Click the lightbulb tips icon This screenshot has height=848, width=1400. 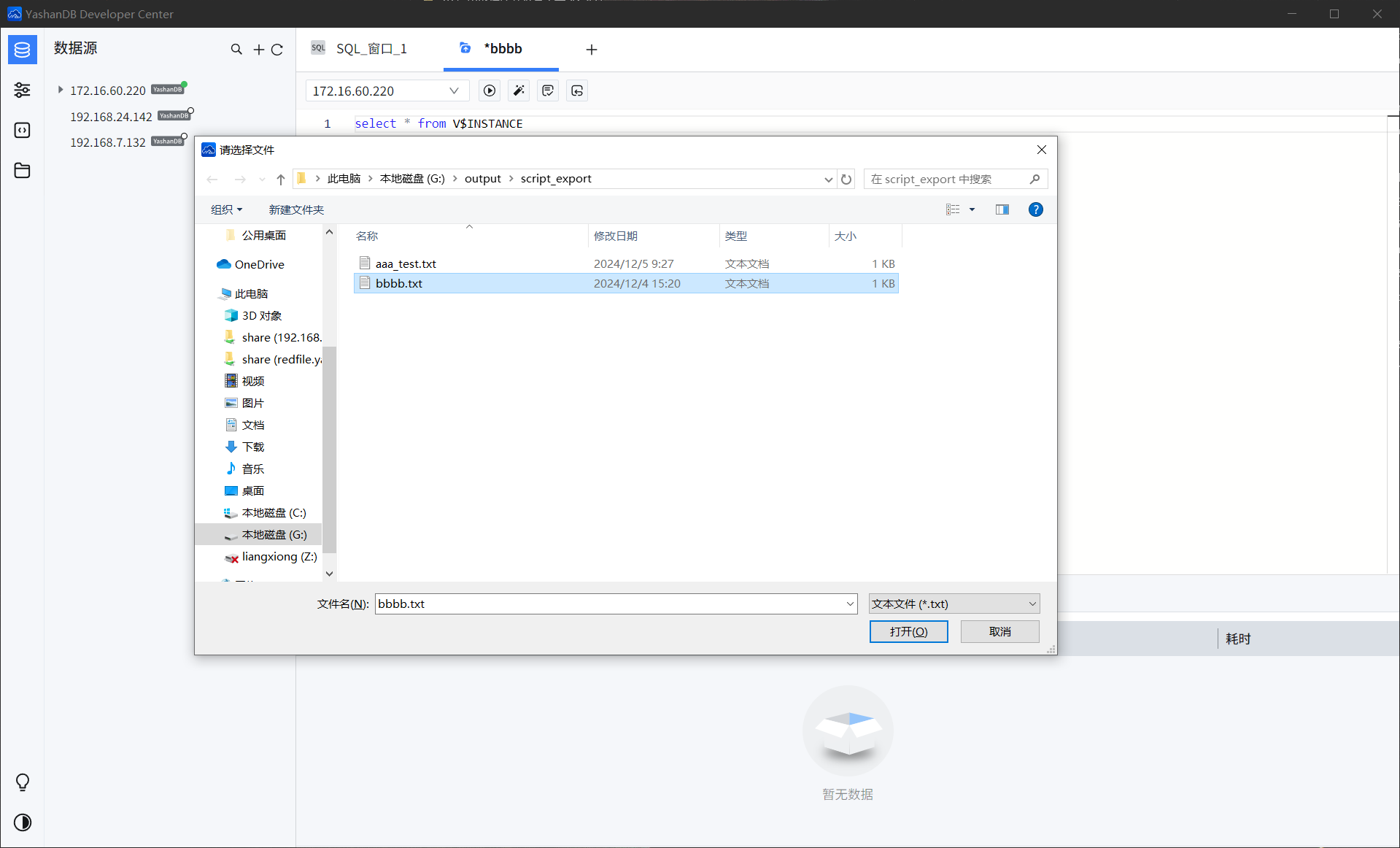22,782
